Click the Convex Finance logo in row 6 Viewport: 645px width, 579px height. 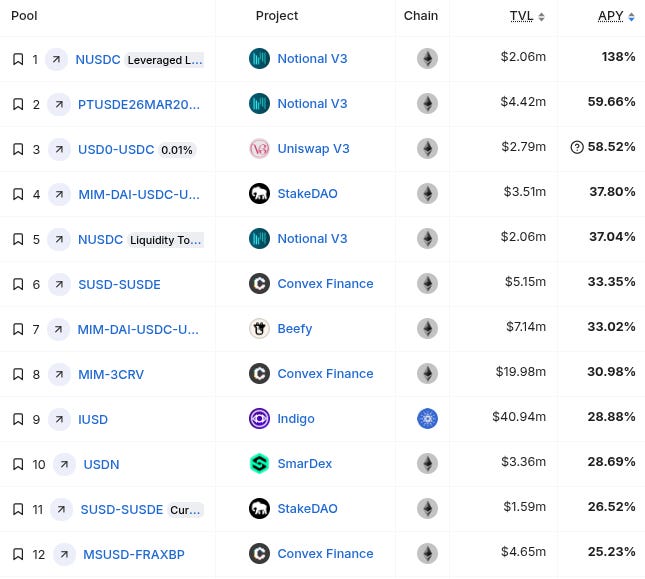click(260, 283)
